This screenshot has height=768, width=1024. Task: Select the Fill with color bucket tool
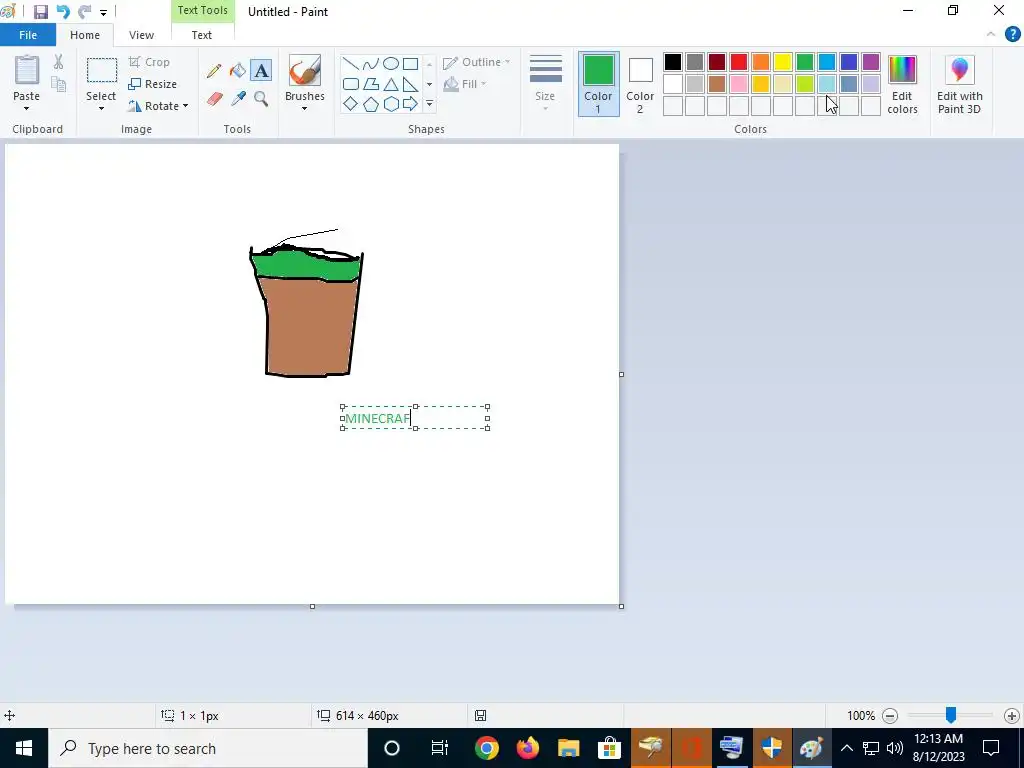[x=238, y=71]
